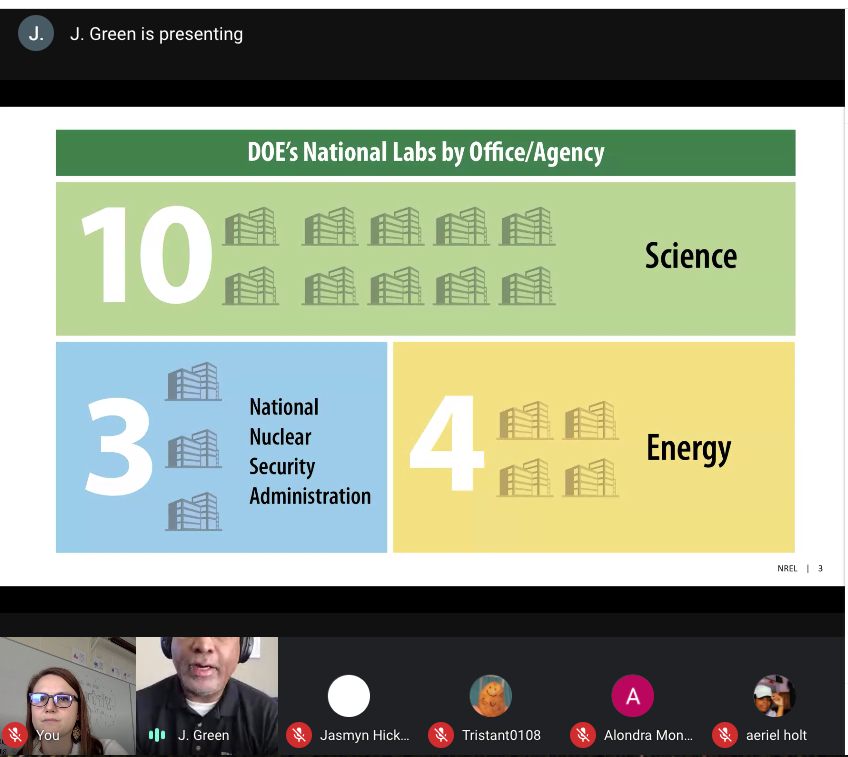The image size is (848, 757).
Task: Click the 'aeriel holt' participant name
Action: (x=776, y=735)
